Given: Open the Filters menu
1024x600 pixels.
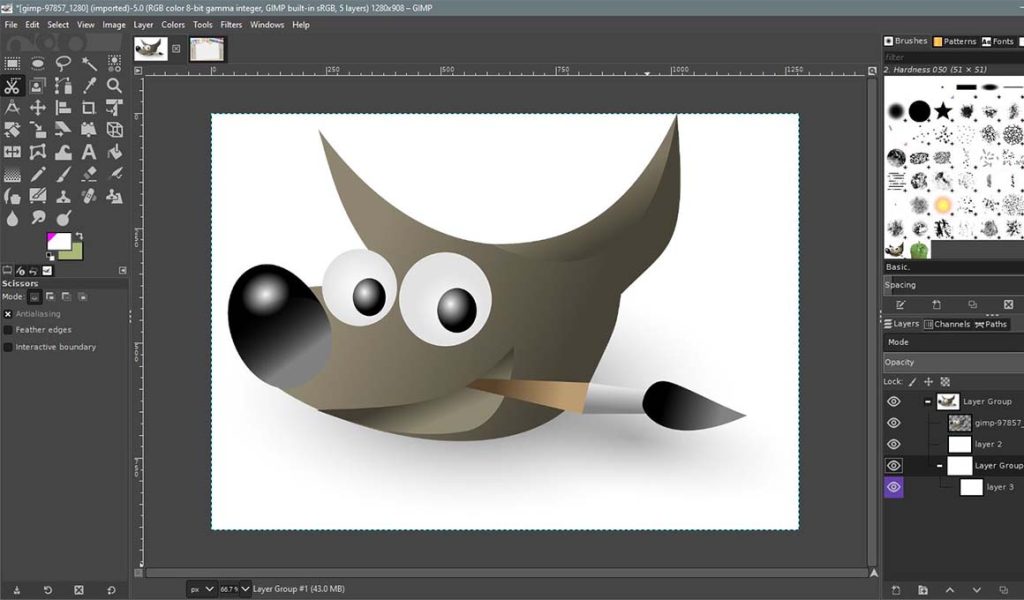Looking at the screenshot, I should [231, 25].
